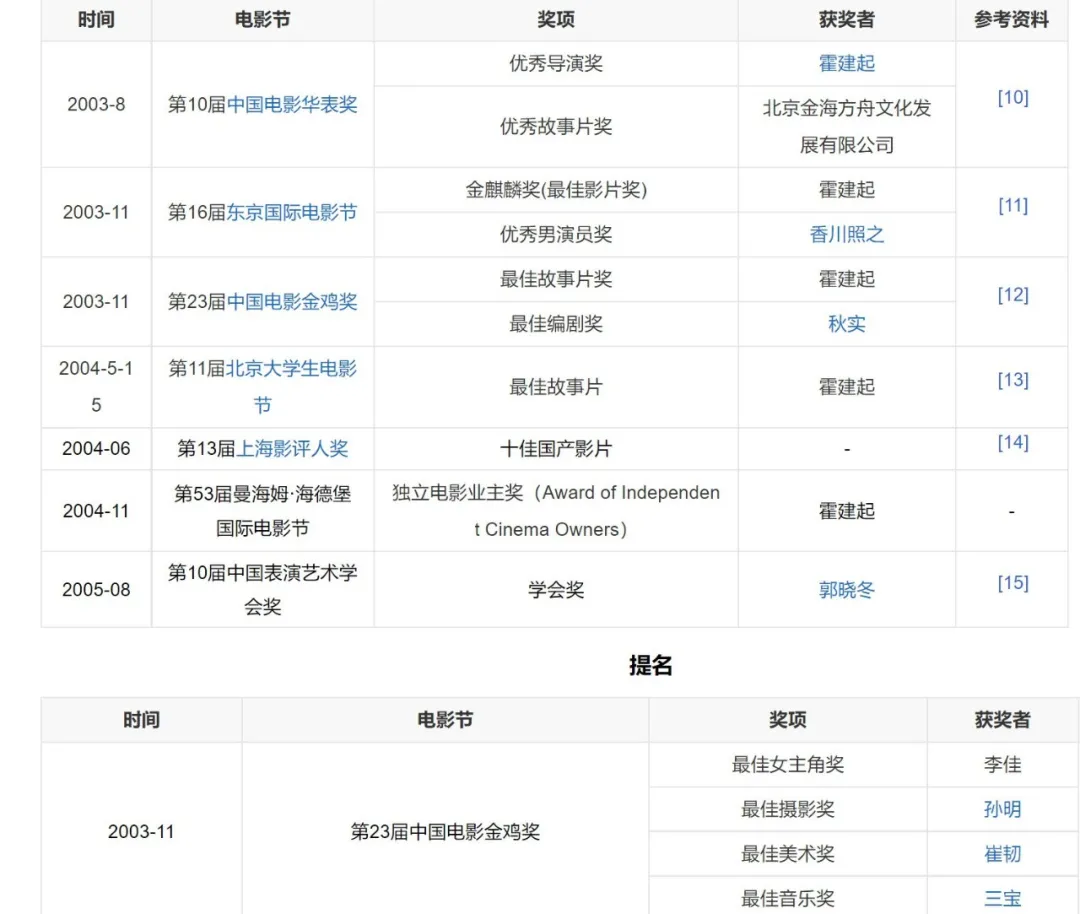
Task: Select the 最佳摄影奖 cell
Action: click(787, 809)
